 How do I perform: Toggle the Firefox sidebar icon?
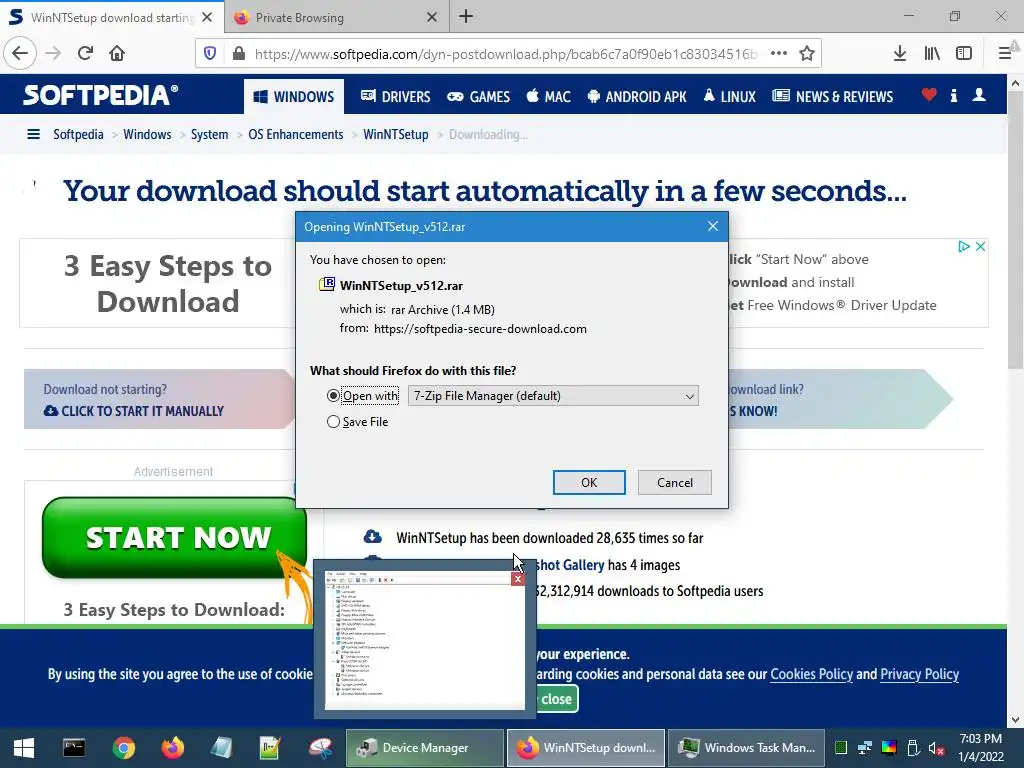[964, 54]
